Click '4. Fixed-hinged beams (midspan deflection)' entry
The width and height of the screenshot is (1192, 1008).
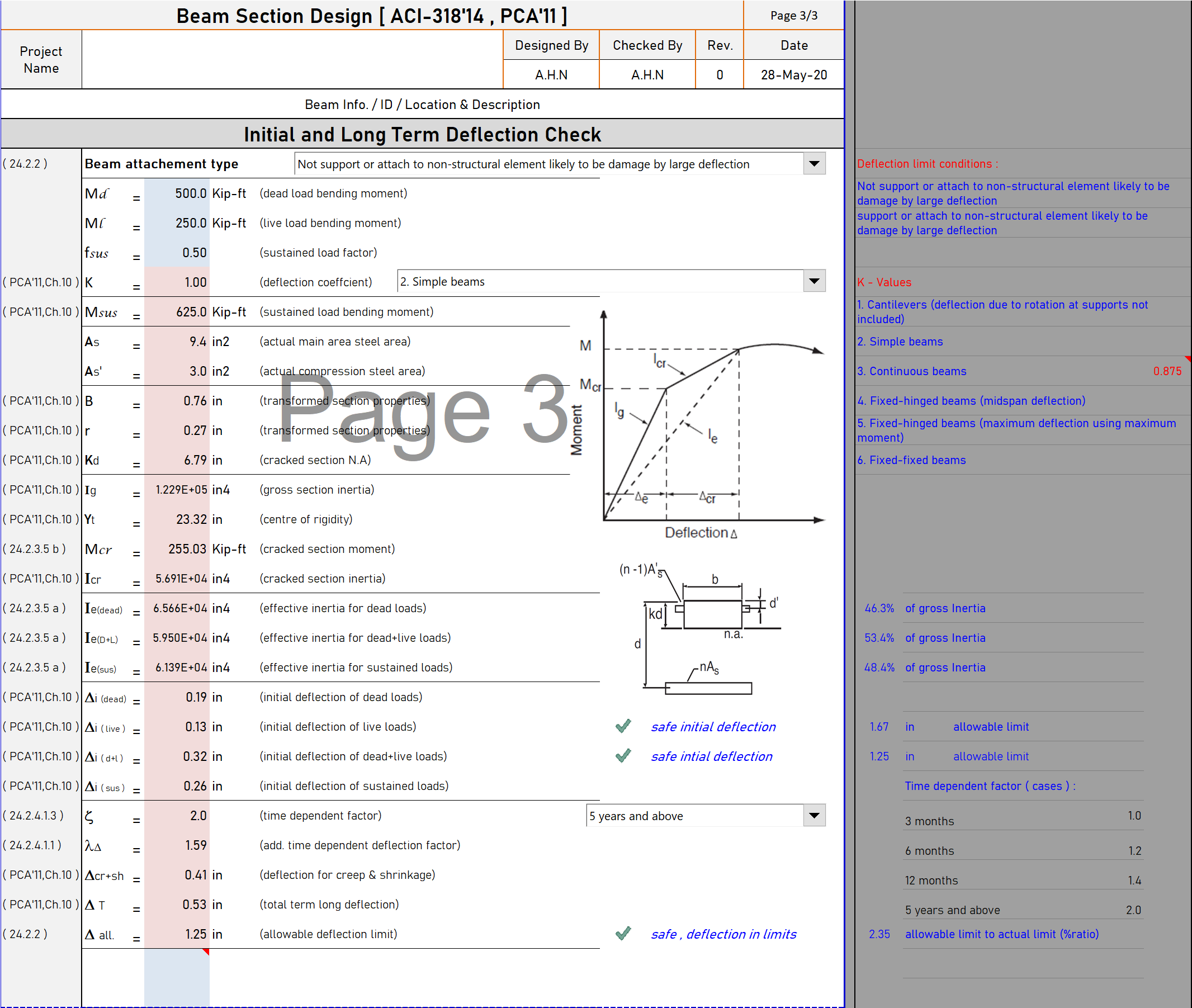tap(971, 401)
